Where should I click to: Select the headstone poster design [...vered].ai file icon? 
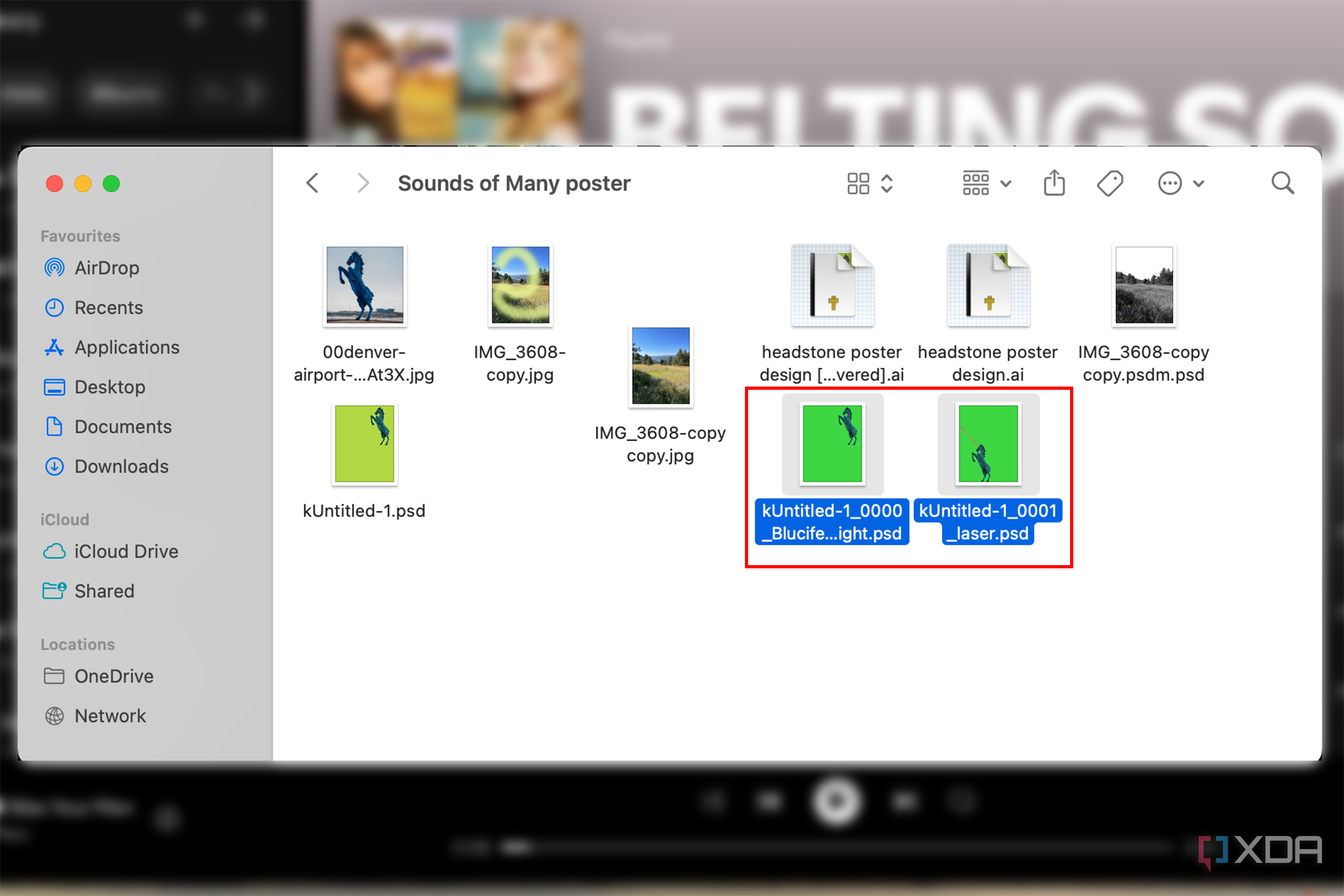[832, 285]
